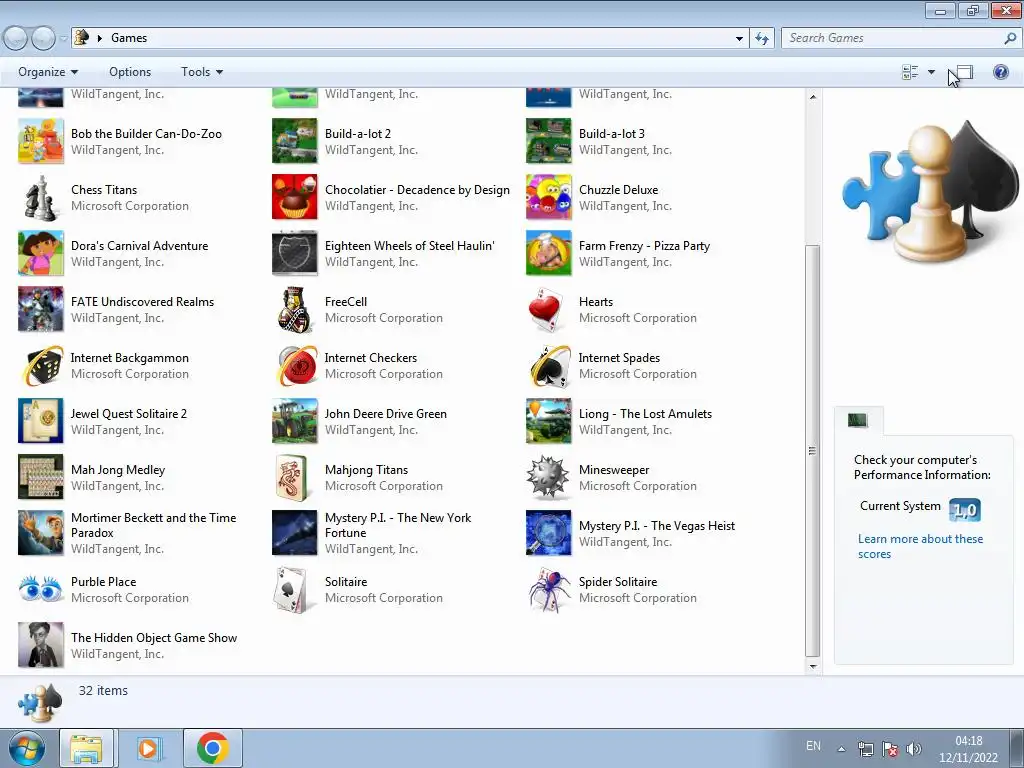
Task: Select Mystery P.I. New York Fortune icon
Action: pyautogui.click(x=295, y=534)
